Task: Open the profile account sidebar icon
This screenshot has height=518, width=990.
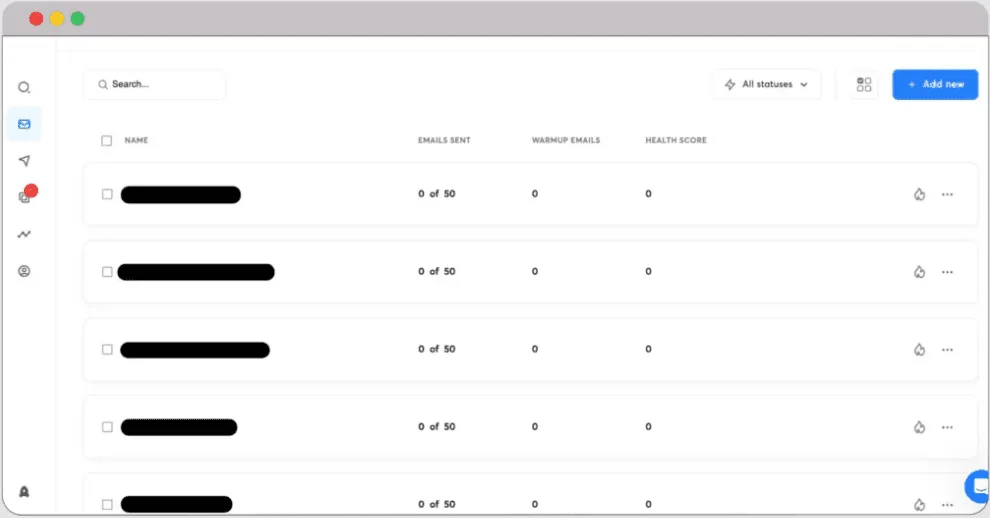Action: coord(24,271)
